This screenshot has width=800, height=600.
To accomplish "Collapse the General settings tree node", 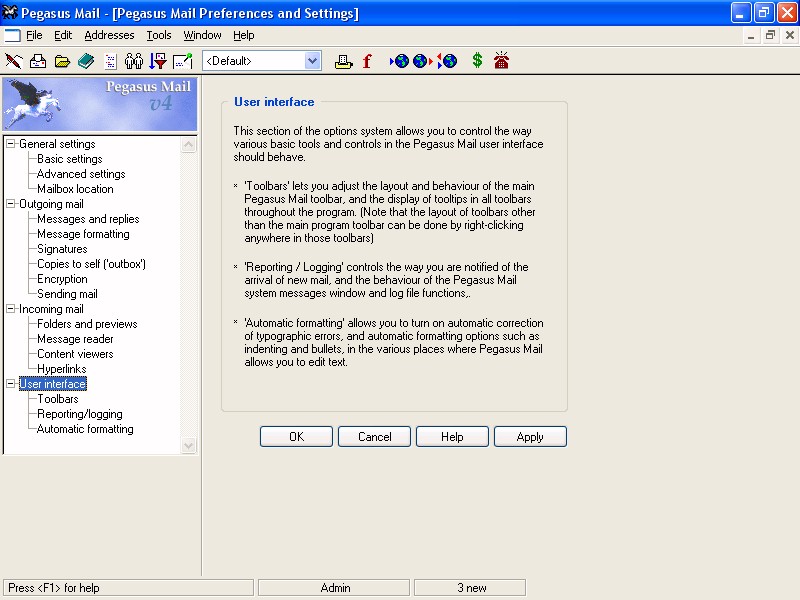I will pos(10,144).
